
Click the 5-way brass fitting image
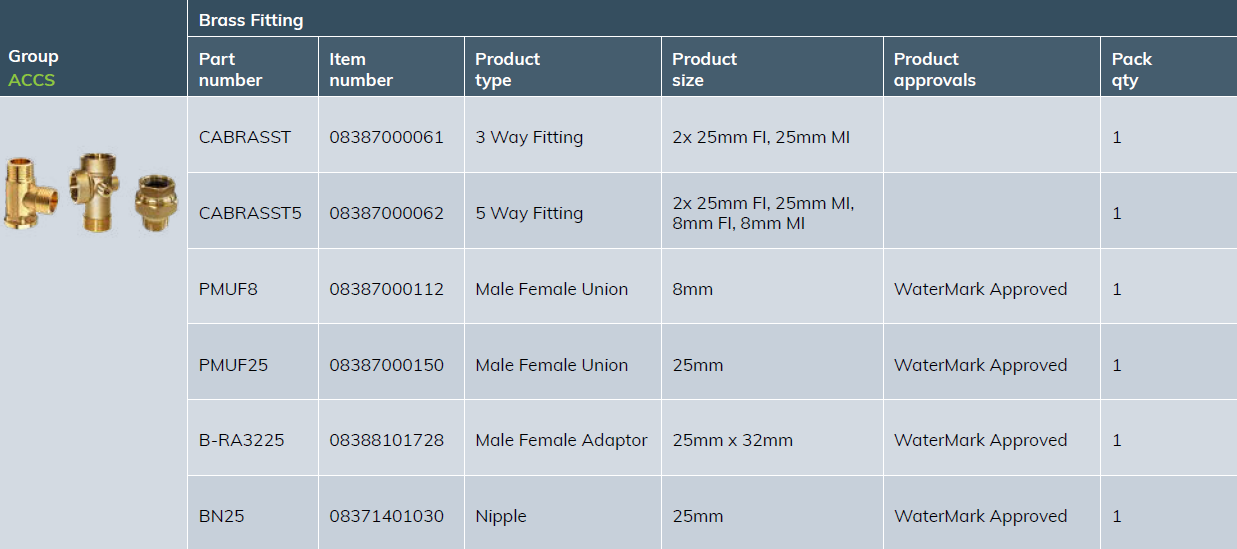(94, 193)
